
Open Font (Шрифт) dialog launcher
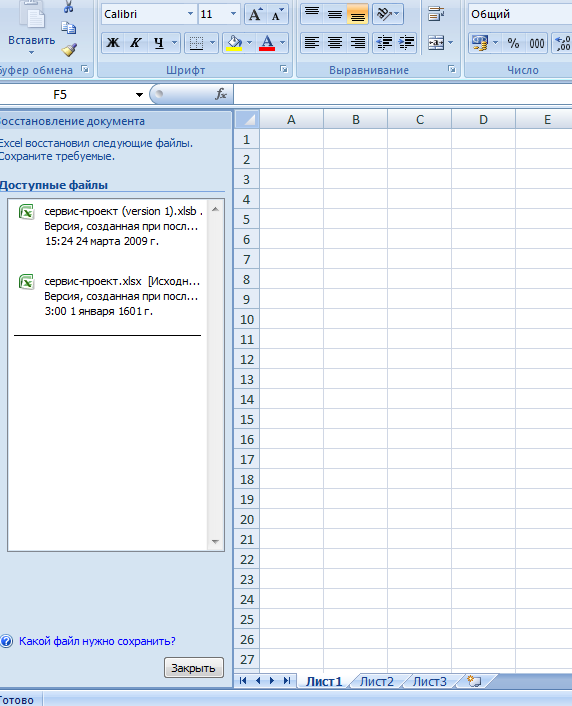(284, 69)
